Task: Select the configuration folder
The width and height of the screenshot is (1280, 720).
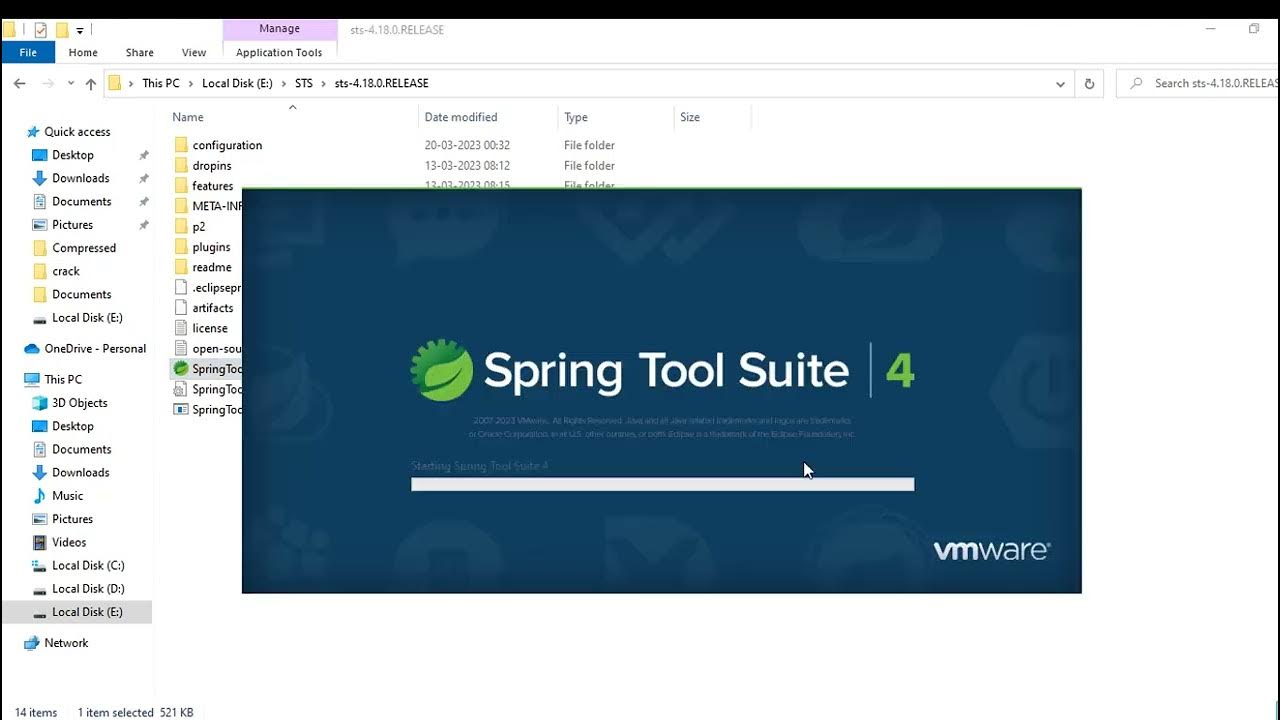Action: point(227,145)
